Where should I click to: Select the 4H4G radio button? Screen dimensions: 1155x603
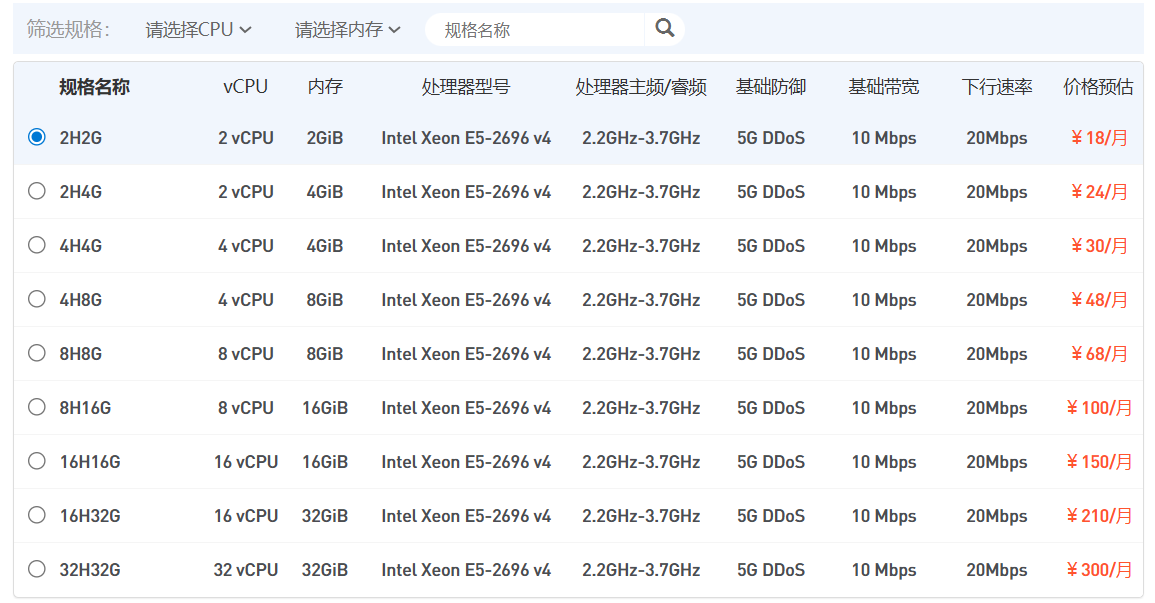click(37, 245)
